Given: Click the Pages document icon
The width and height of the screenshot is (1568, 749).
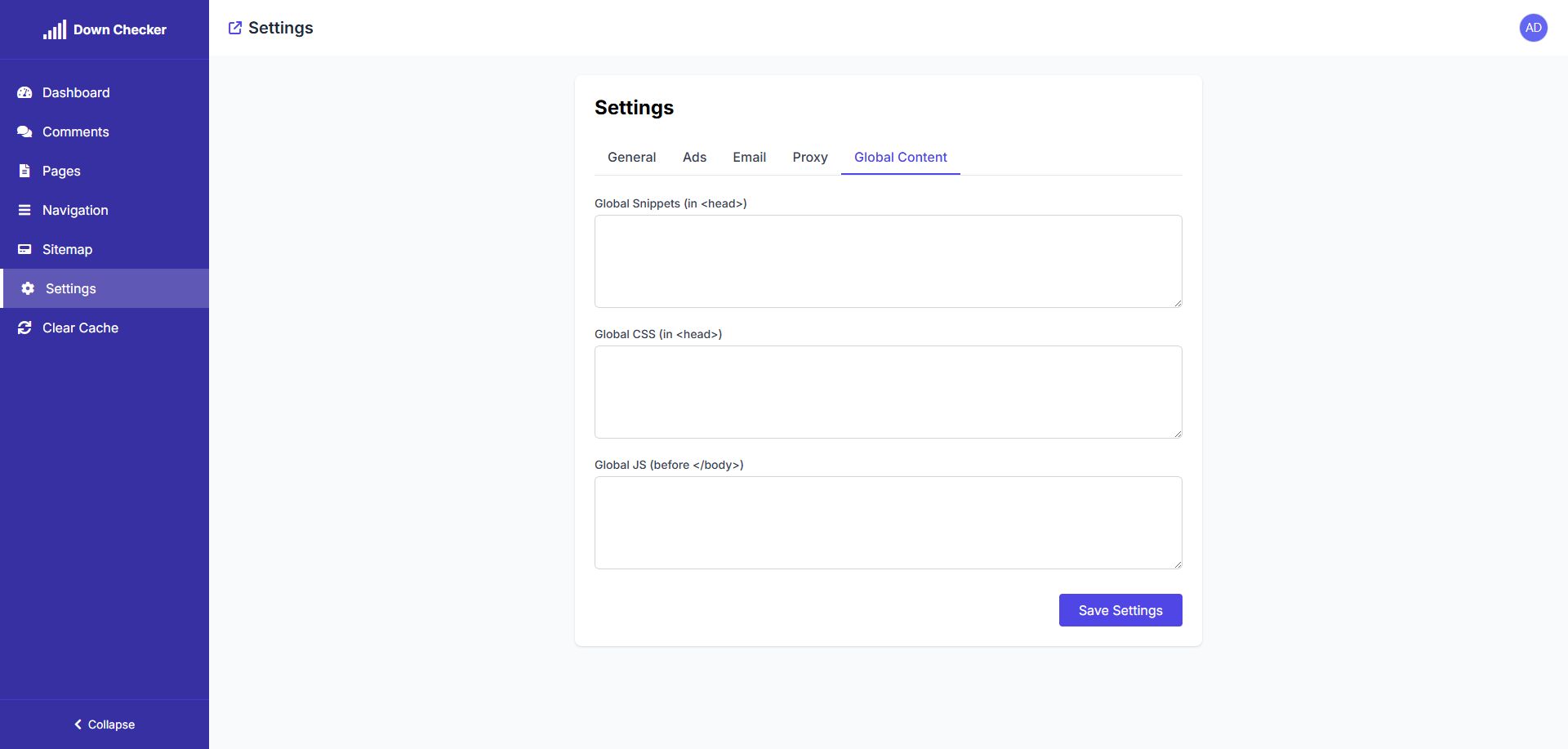Looking at the screenshot, I should (24, 171).
